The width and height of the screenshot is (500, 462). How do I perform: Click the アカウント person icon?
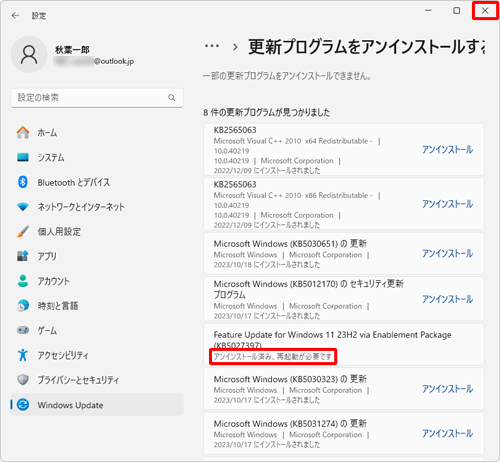23,281
